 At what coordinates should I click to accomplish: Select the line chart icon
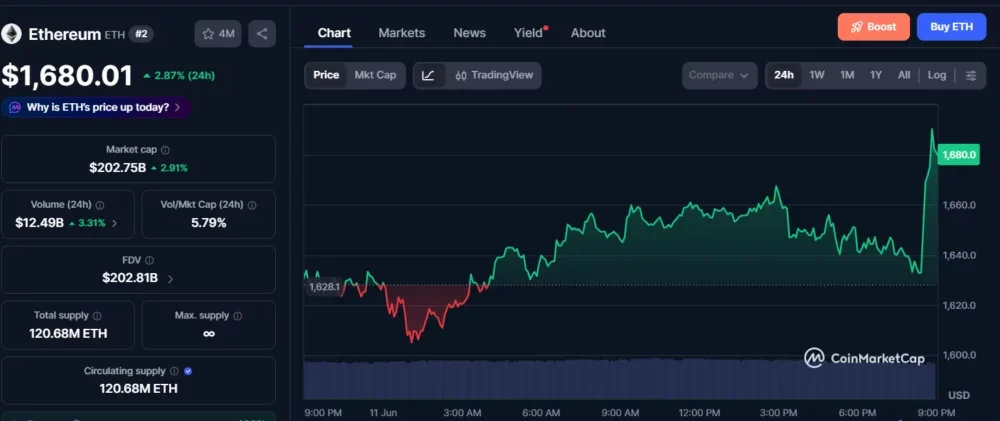click(x=429, y=75)
